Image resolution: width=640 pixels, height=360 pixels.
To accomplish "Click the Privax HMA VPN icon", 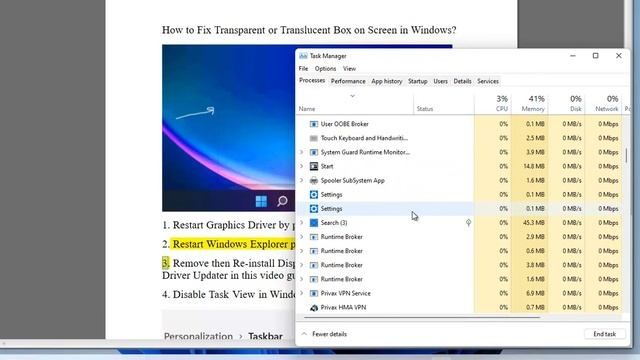I will coord(313,307).
